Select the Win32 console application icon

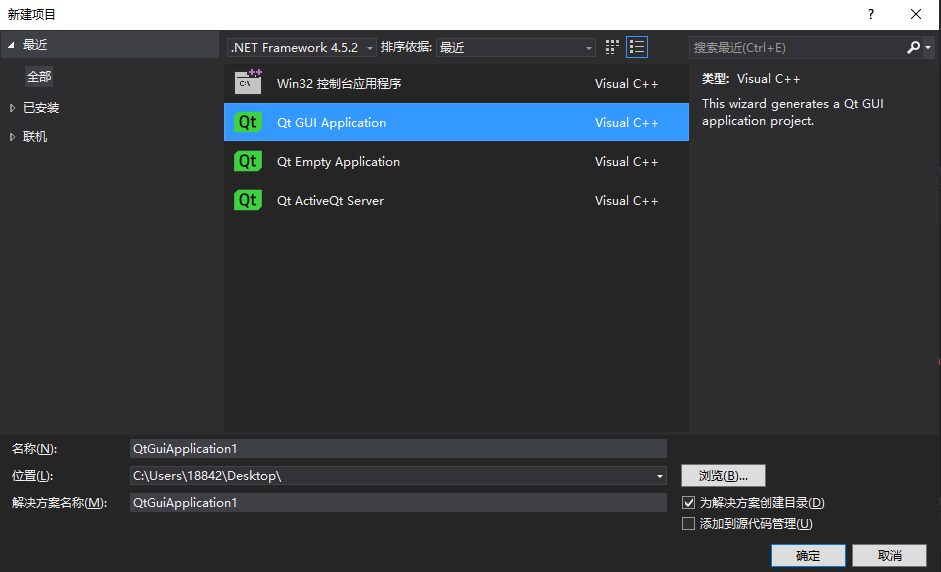248,82
